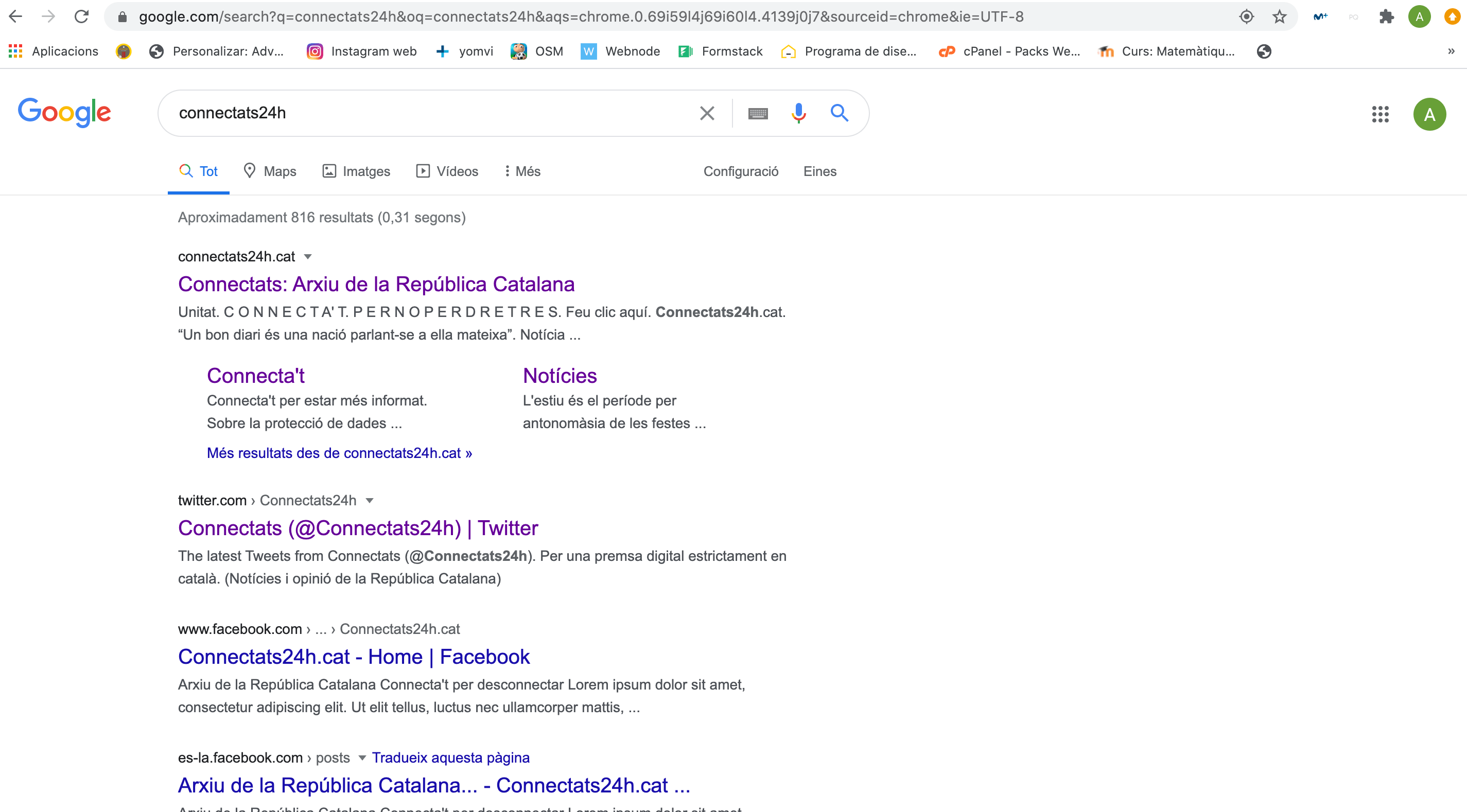Click Més resultats des de connectats24h.cat
Viewport: 1467px width, 812px height.
[339, 453]
